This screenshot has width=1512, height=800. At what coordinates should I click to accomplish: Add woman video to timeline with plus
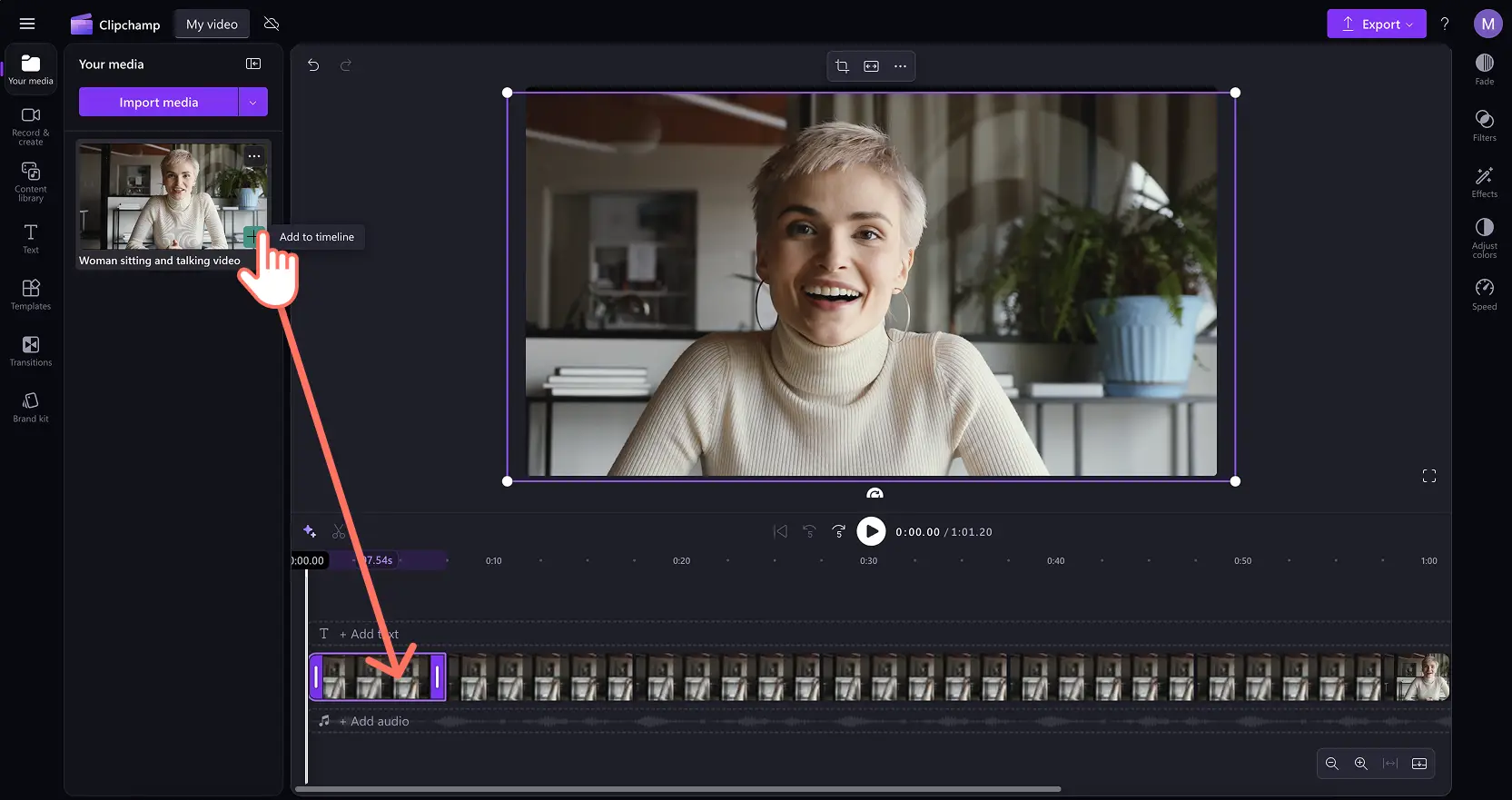253,237
